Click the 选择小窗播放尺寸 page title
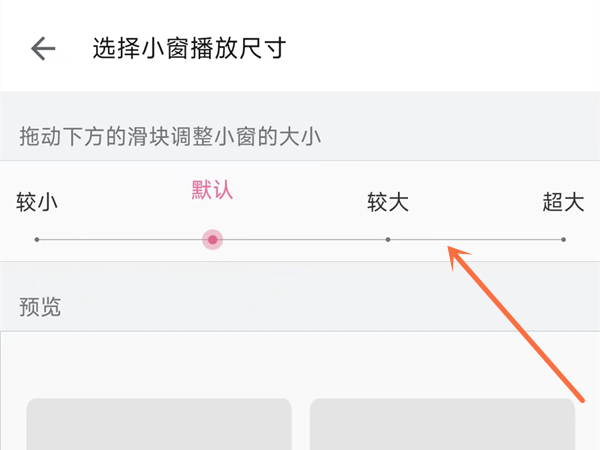This screenshot has height=450, width=600. tap(189, 48)
